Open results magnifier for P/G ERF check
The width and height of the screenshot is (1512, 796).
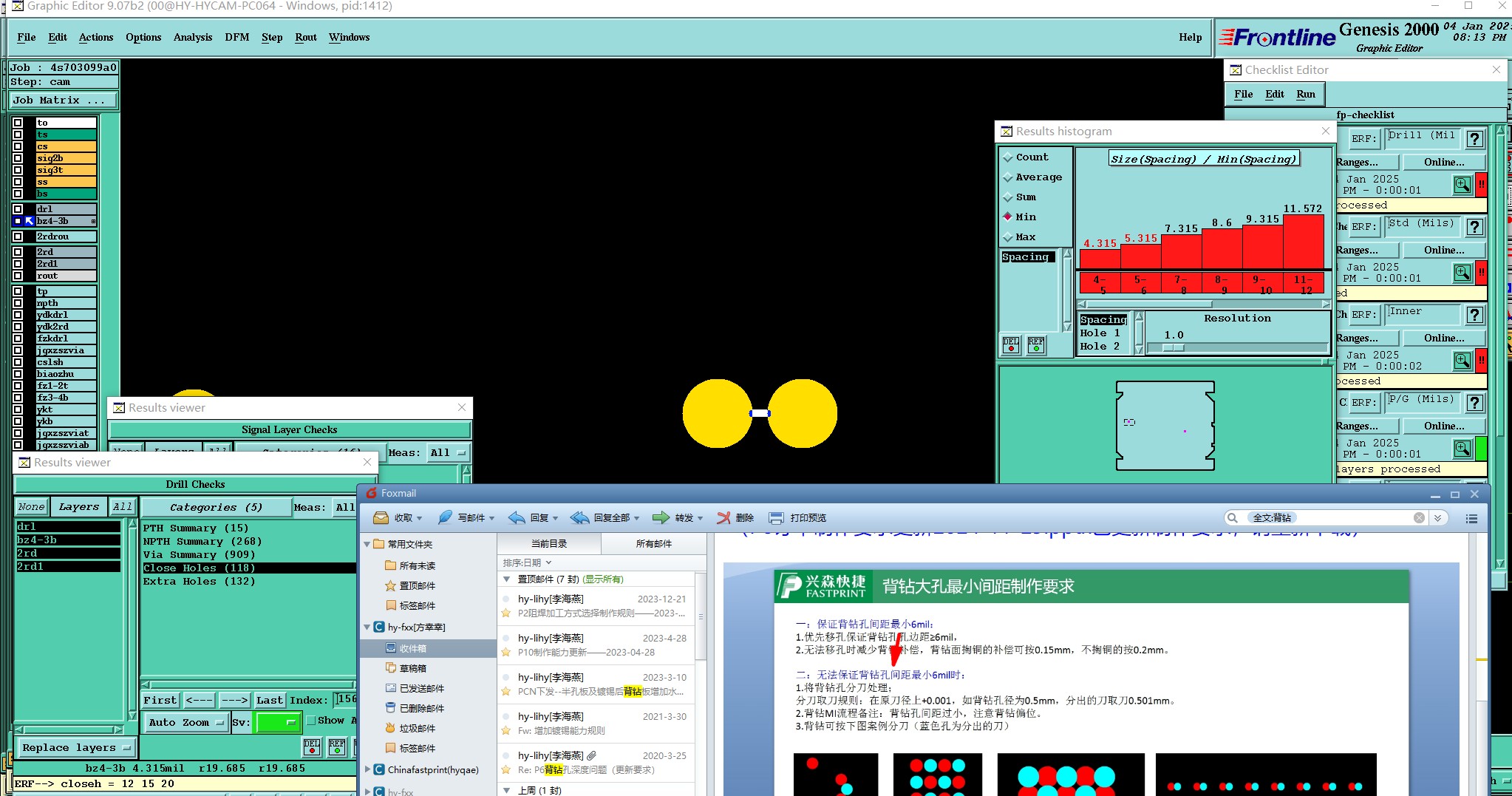[1462, 449]
